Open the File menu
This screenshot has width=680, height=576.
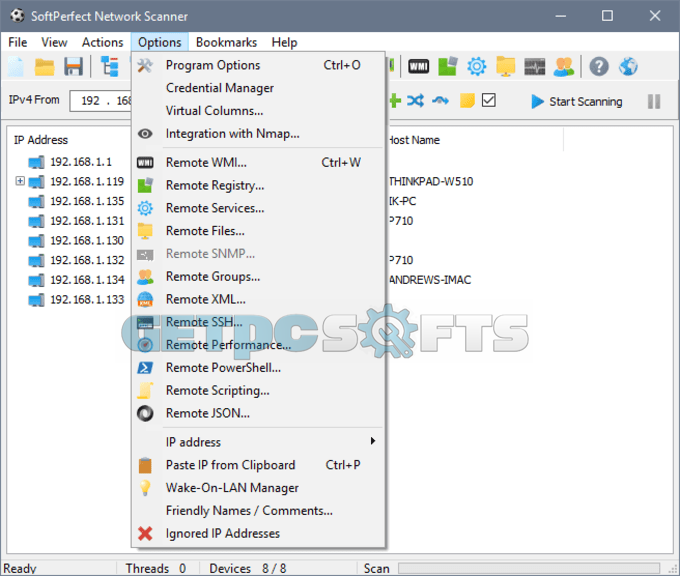[x=18, y=42]
